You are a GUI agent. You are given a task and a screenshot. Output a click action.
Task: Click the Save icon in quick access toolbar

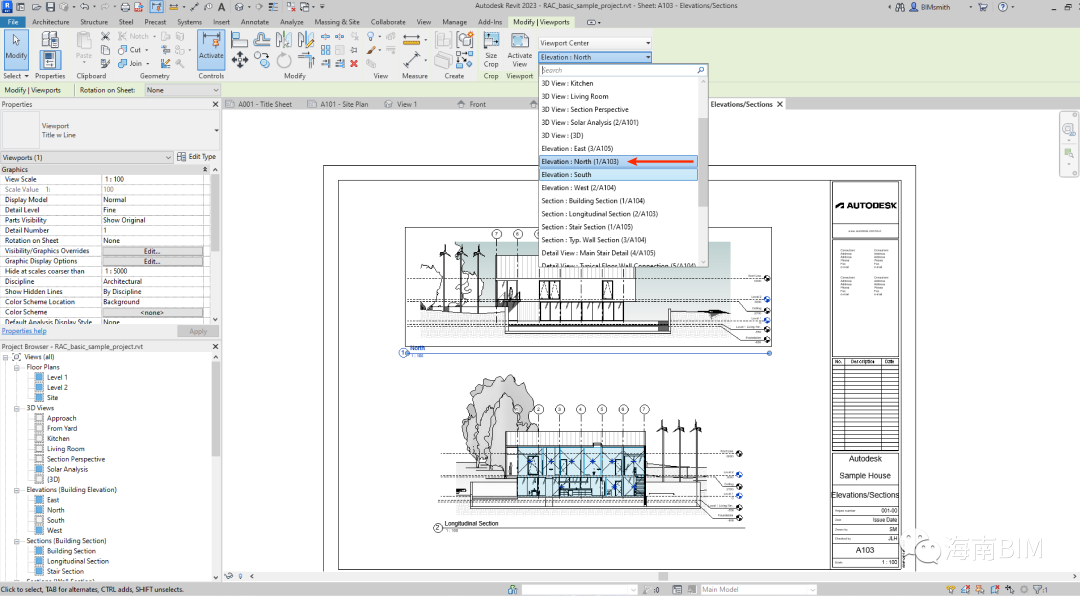pos(50,7)
